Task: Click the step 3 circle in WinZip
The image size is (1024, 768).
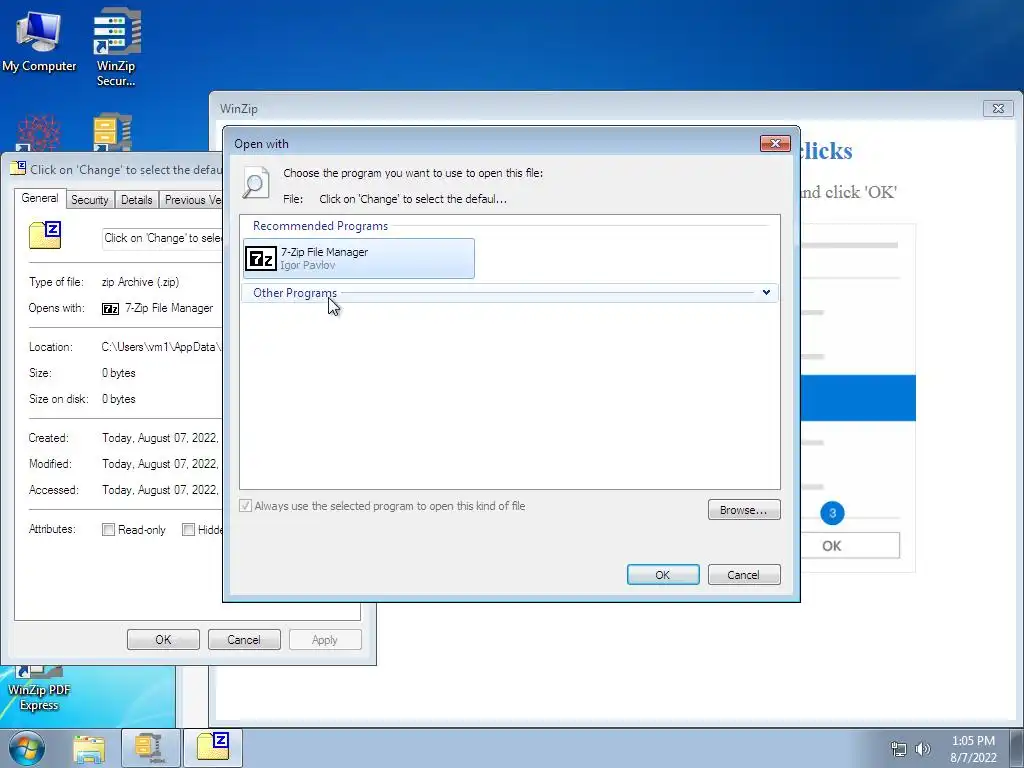Action: pyautogui.click(x=832, y=513)
